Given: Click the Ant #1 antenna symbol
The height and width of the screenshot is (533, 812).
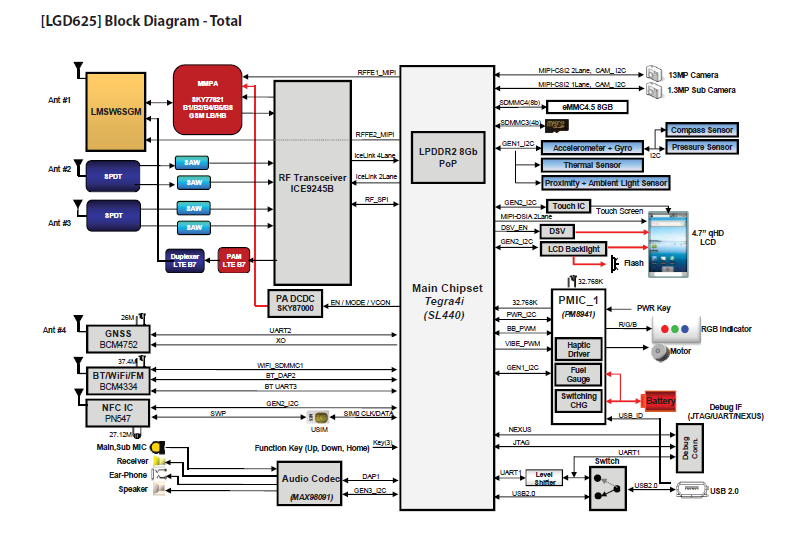Looking at the screenshot, I should click(79, 71).
